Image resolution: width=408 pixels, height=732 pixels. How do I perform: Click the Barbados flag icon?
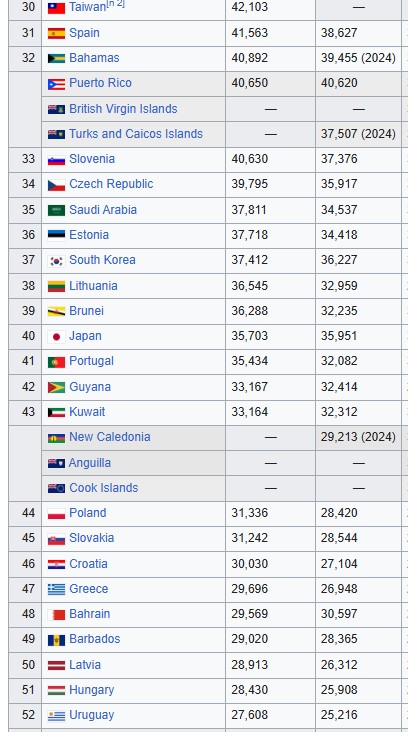(x=56, y=640)
